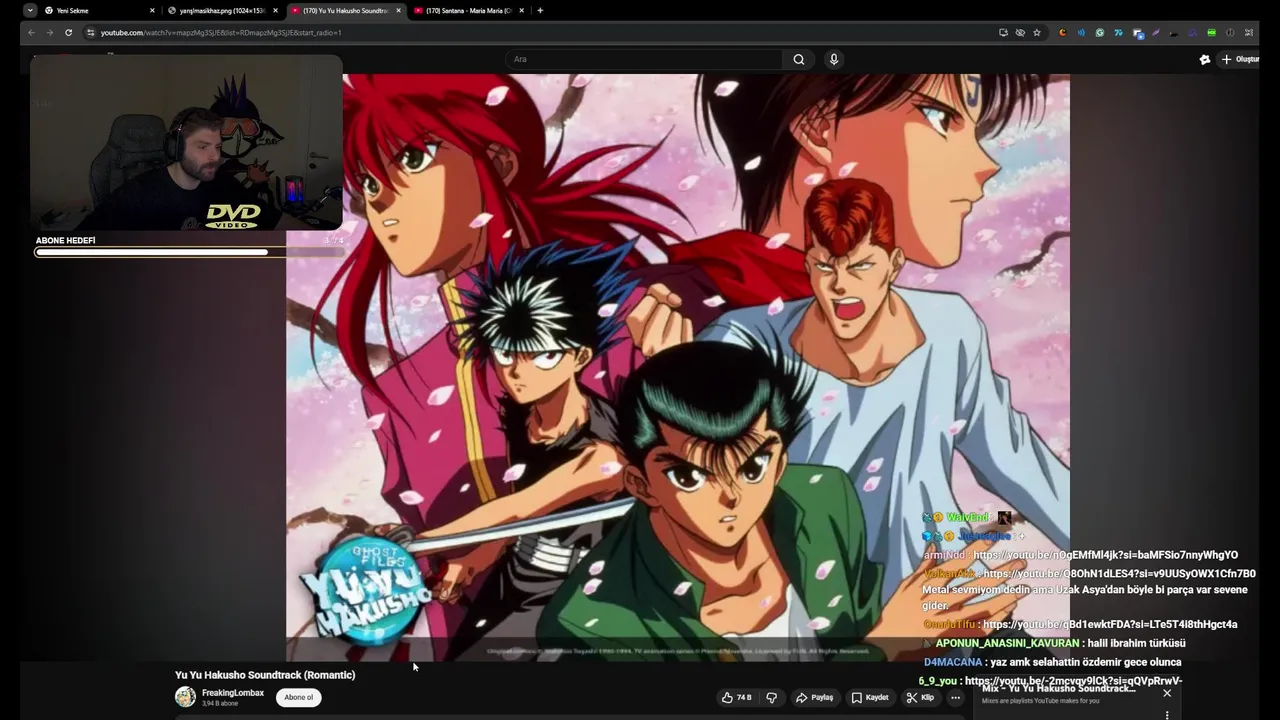1280x720 pixels.
Task: Click the install app icon in address bar
Action: (1003, 32)
